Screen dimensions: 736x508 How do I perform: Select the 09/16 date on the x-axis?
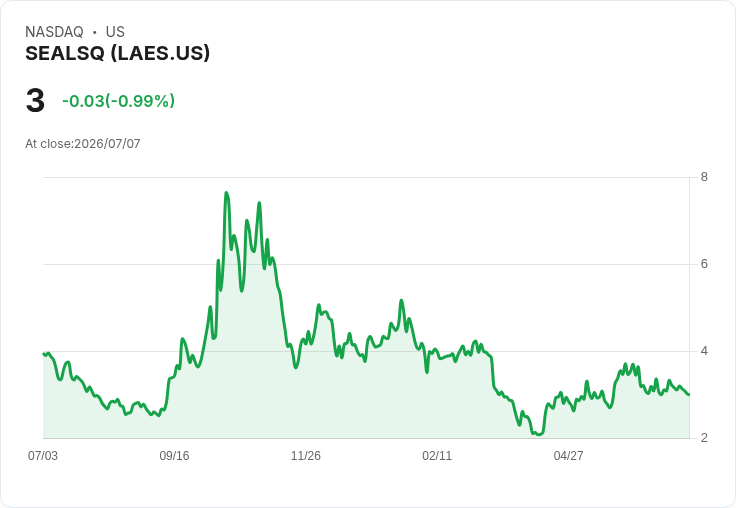pyautogui.click(x=174, y=456)
